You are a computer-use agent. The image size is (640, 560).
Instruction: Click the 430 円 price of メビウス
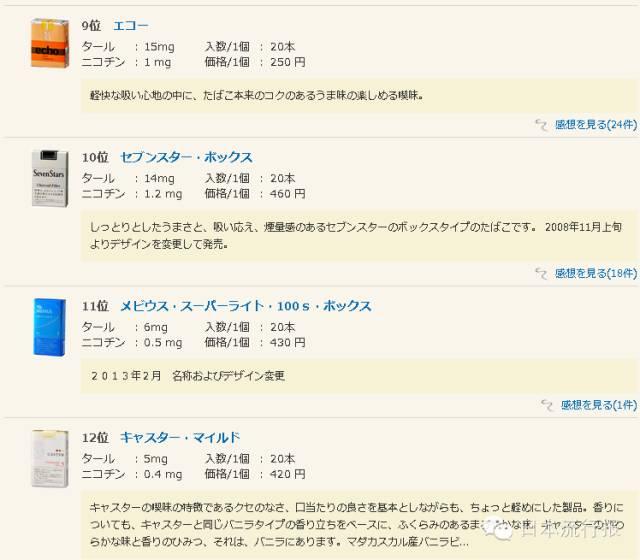point(287,342)
